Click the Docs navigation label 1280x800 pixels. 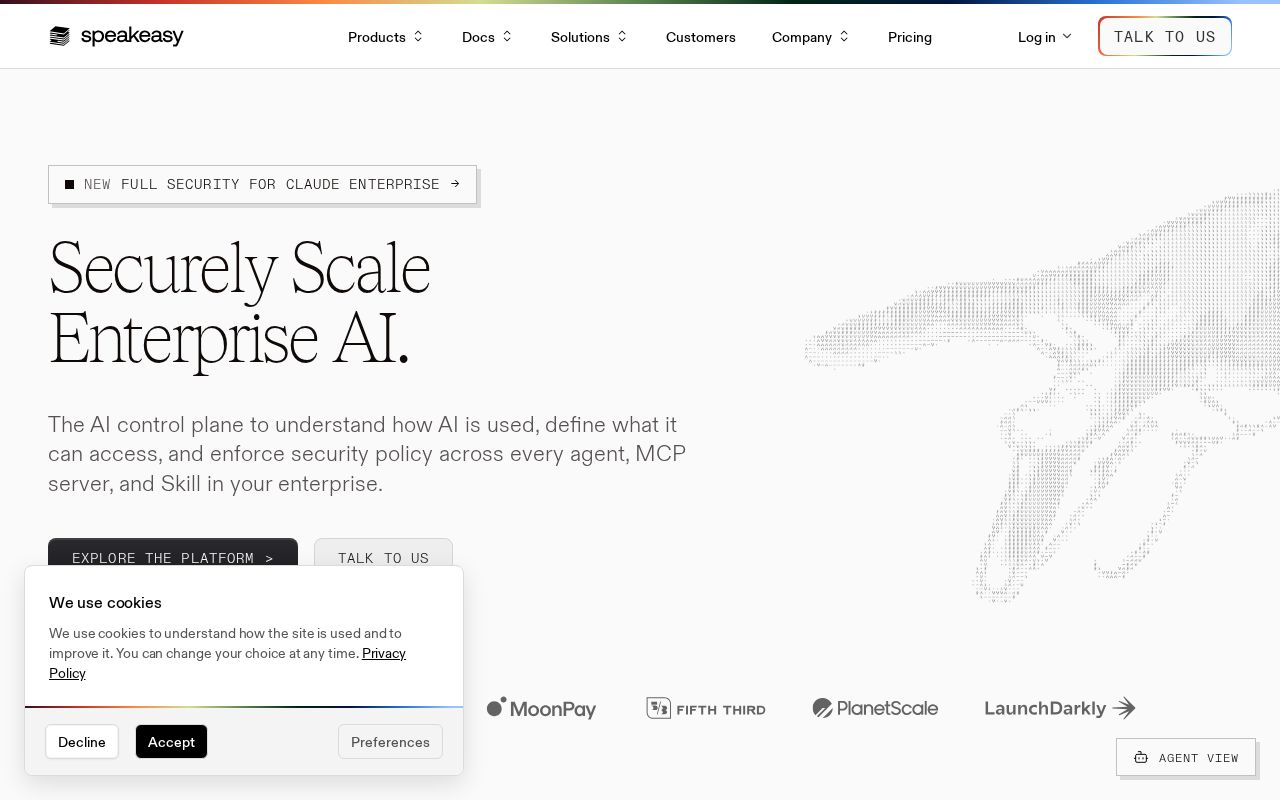coord(478,37)
